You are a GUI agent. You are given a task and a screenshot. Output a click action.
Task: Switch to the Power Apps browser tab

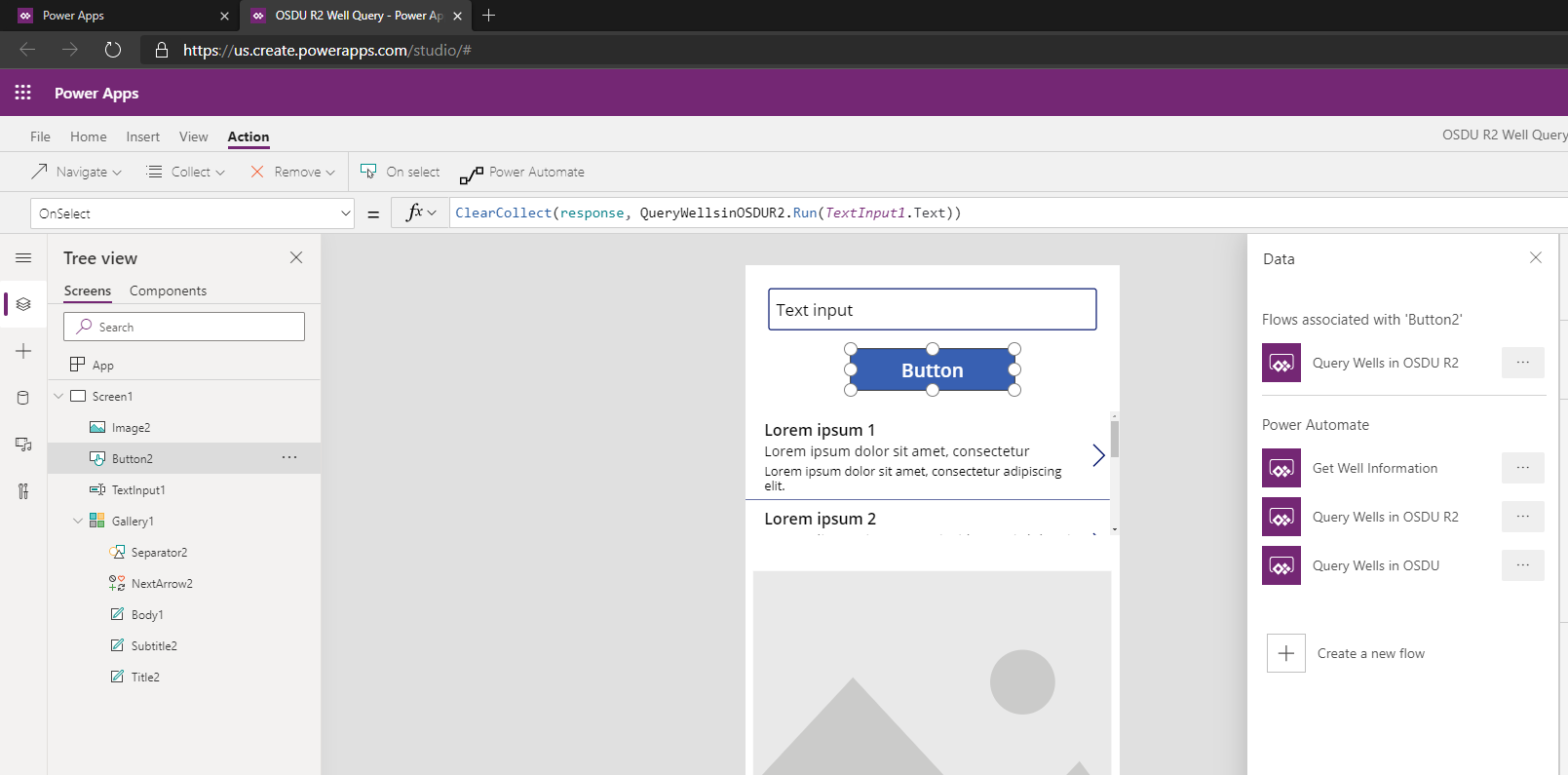121,16
